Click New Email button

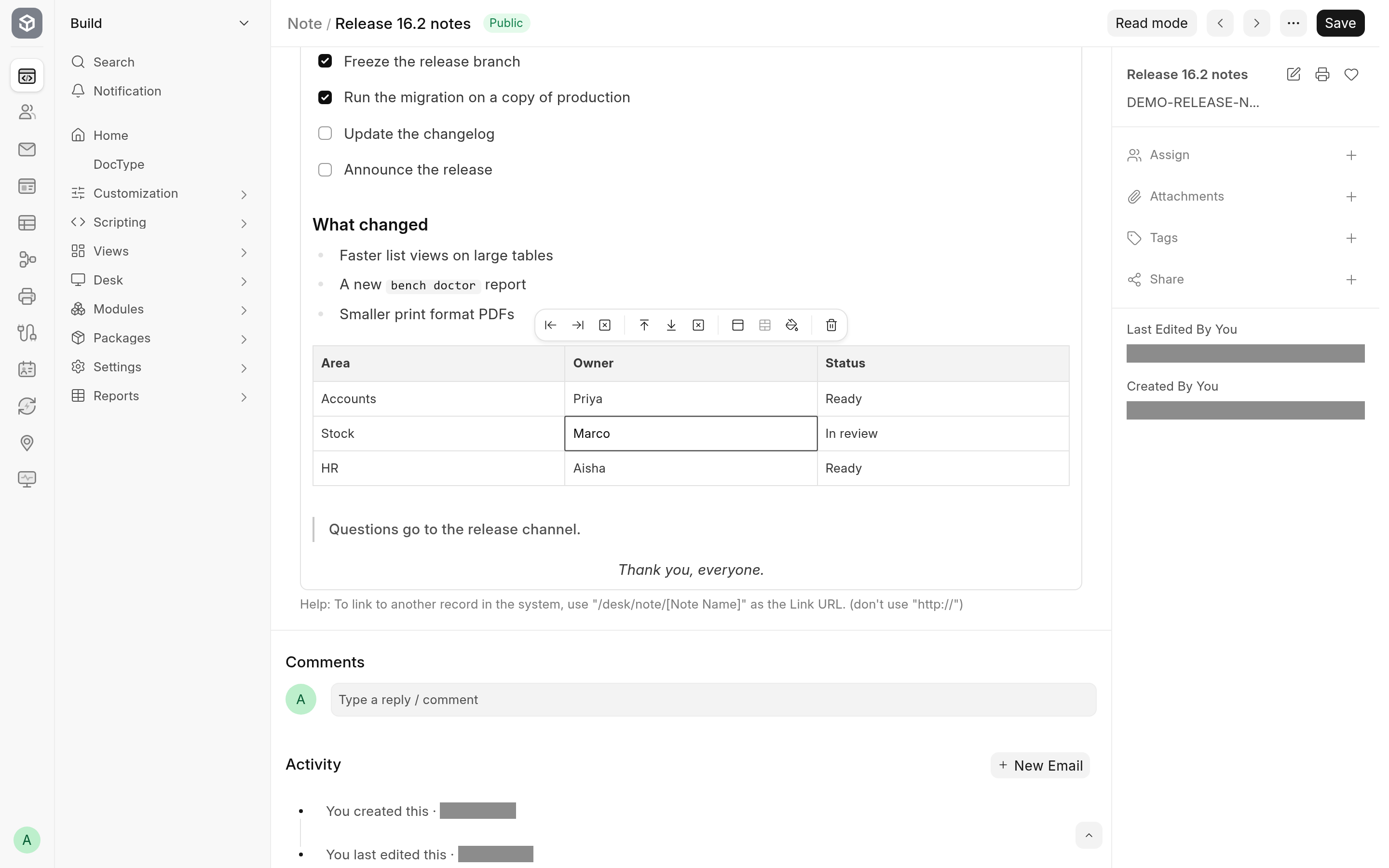tap(1040, 765)
